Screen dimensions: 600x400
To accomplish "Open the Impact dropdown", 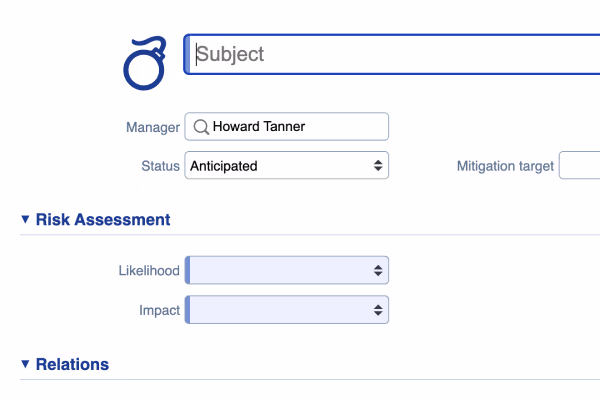I will coord(287,310).
